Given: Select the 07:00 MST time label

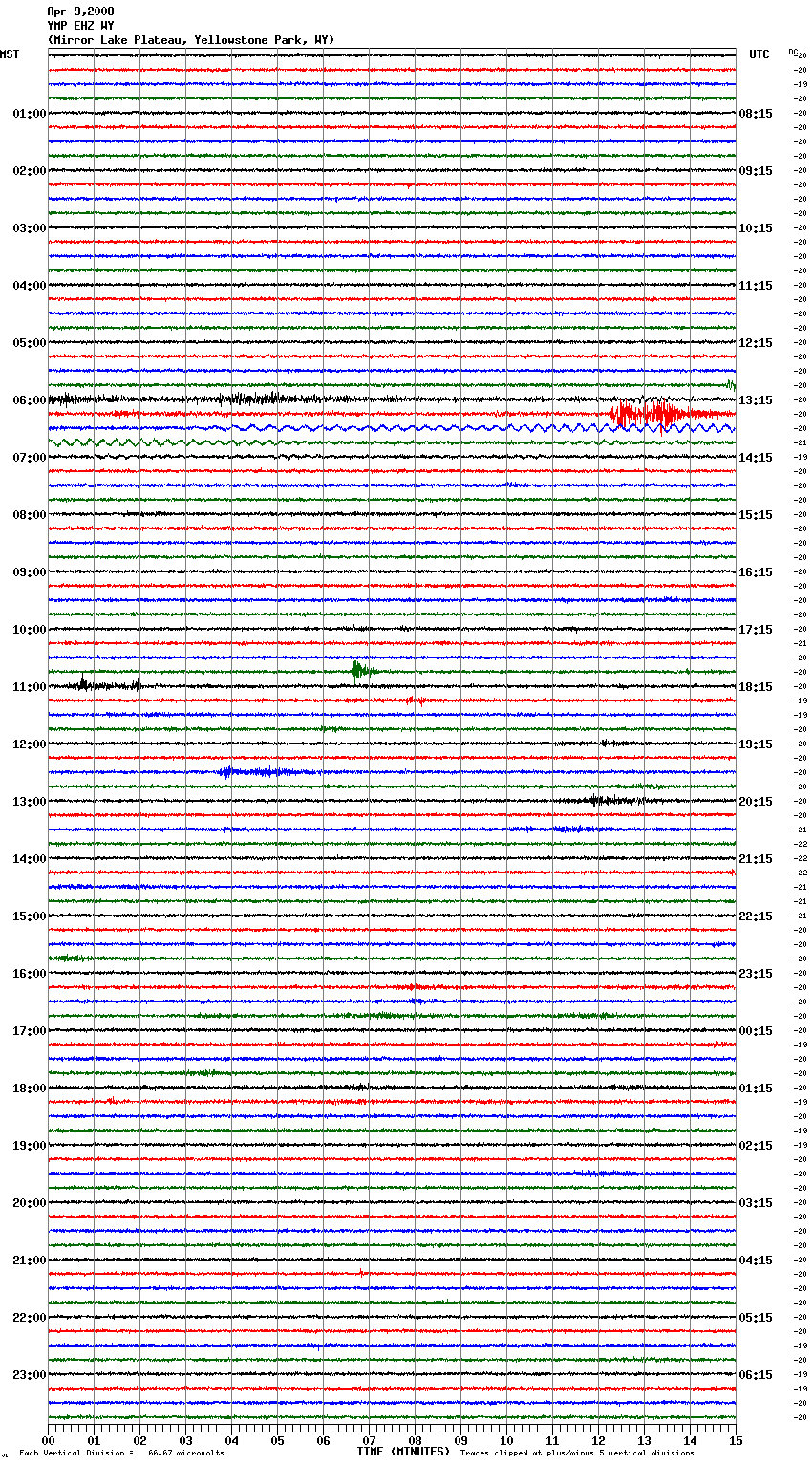Looking at the screenshot, I should pyautogui.click(x=30, y=458).
